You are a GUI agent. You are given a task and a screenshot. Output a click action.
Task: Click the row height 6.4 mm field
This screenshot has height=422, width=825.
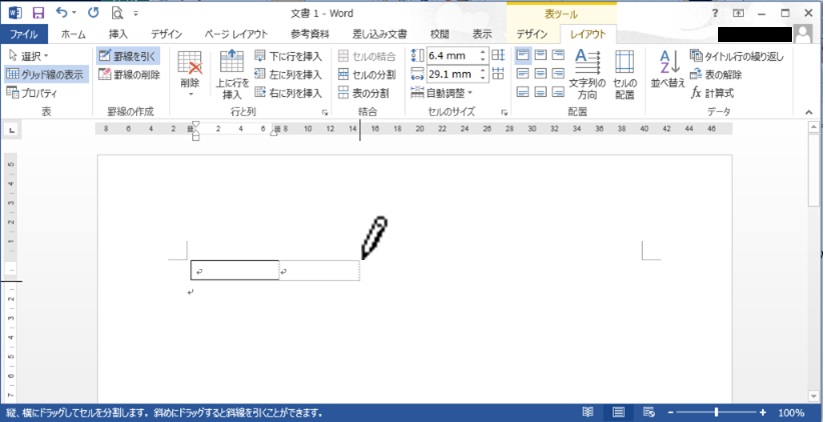(x=452, y=56)
